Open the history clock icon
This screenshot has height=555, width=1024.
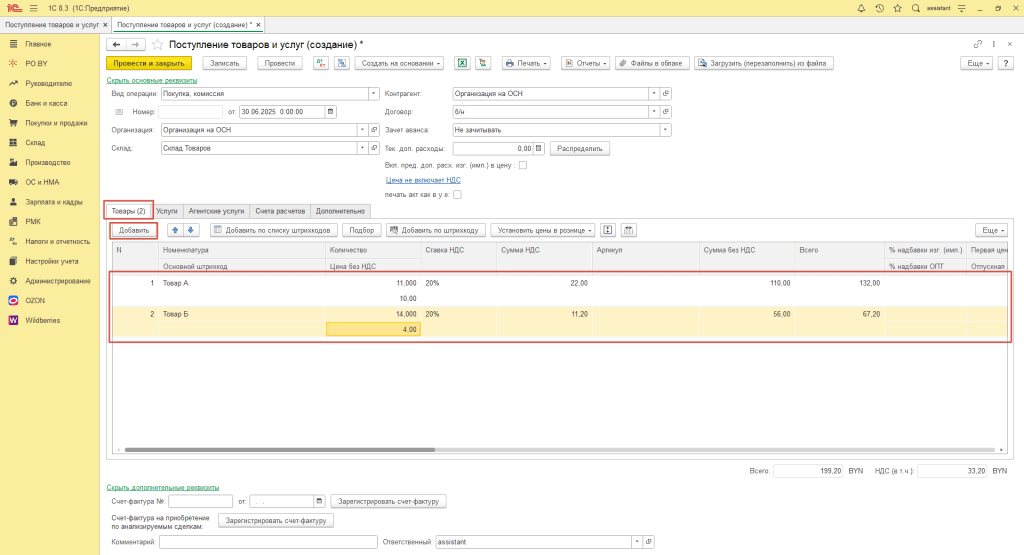coord(879,8)
